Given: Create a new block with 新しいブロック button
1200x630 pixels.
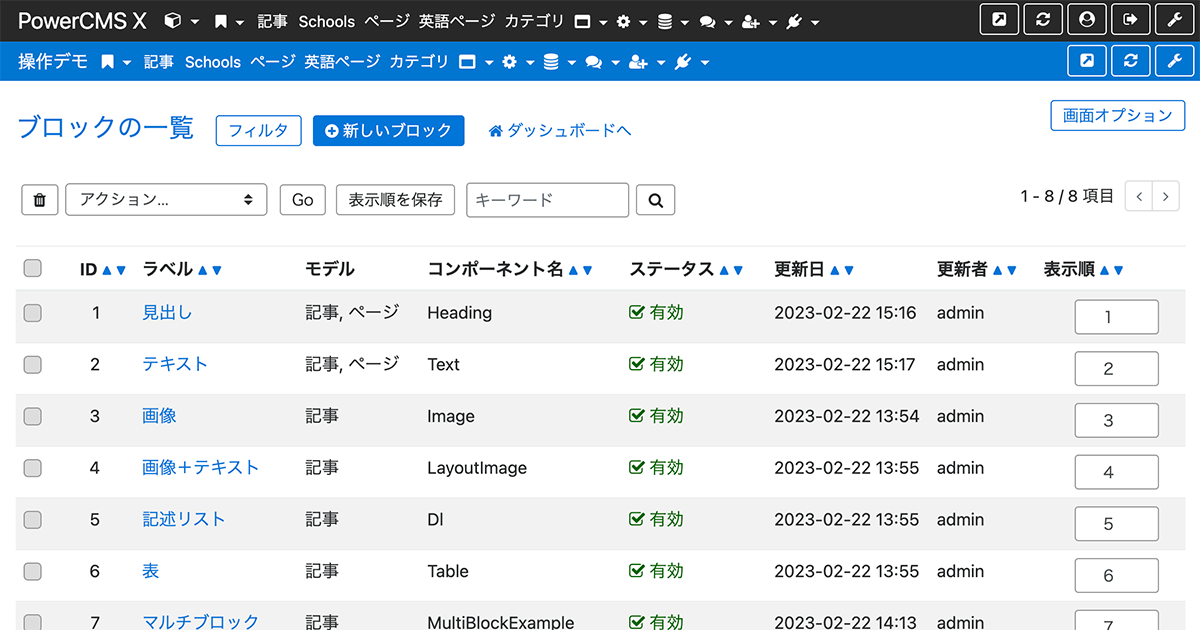Looking at the screenshot, I should click(x=388, y=131).
